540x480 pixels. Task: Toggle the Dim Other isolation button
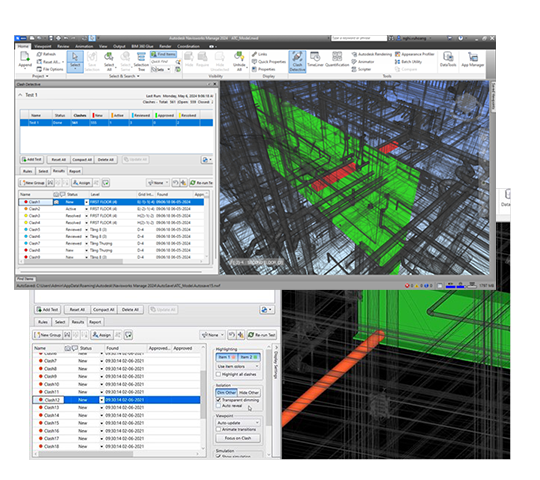(226, 393)
